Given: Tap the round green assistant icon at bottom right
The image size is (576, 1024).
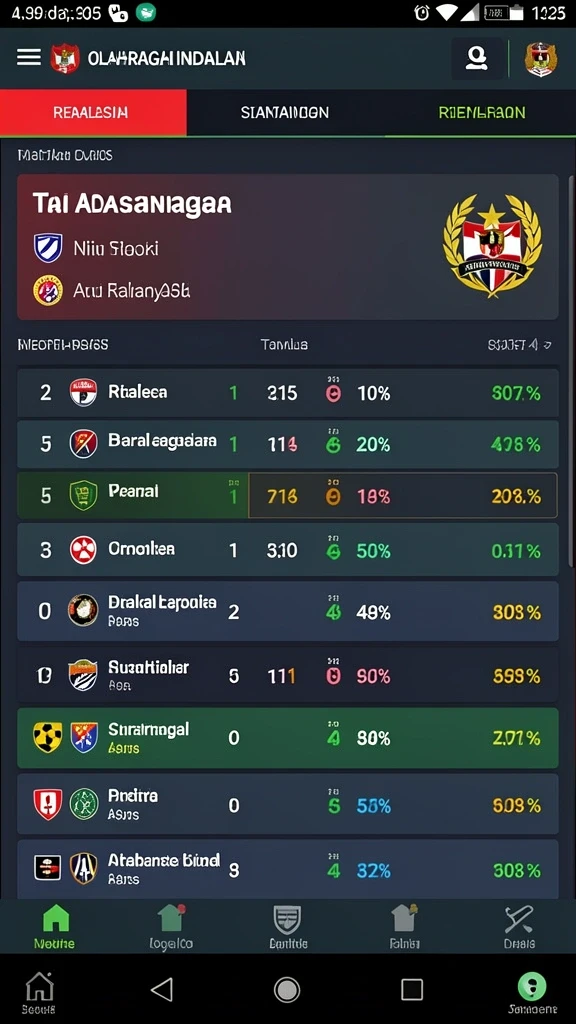Looking at the screenshot, I should (532, 985).
